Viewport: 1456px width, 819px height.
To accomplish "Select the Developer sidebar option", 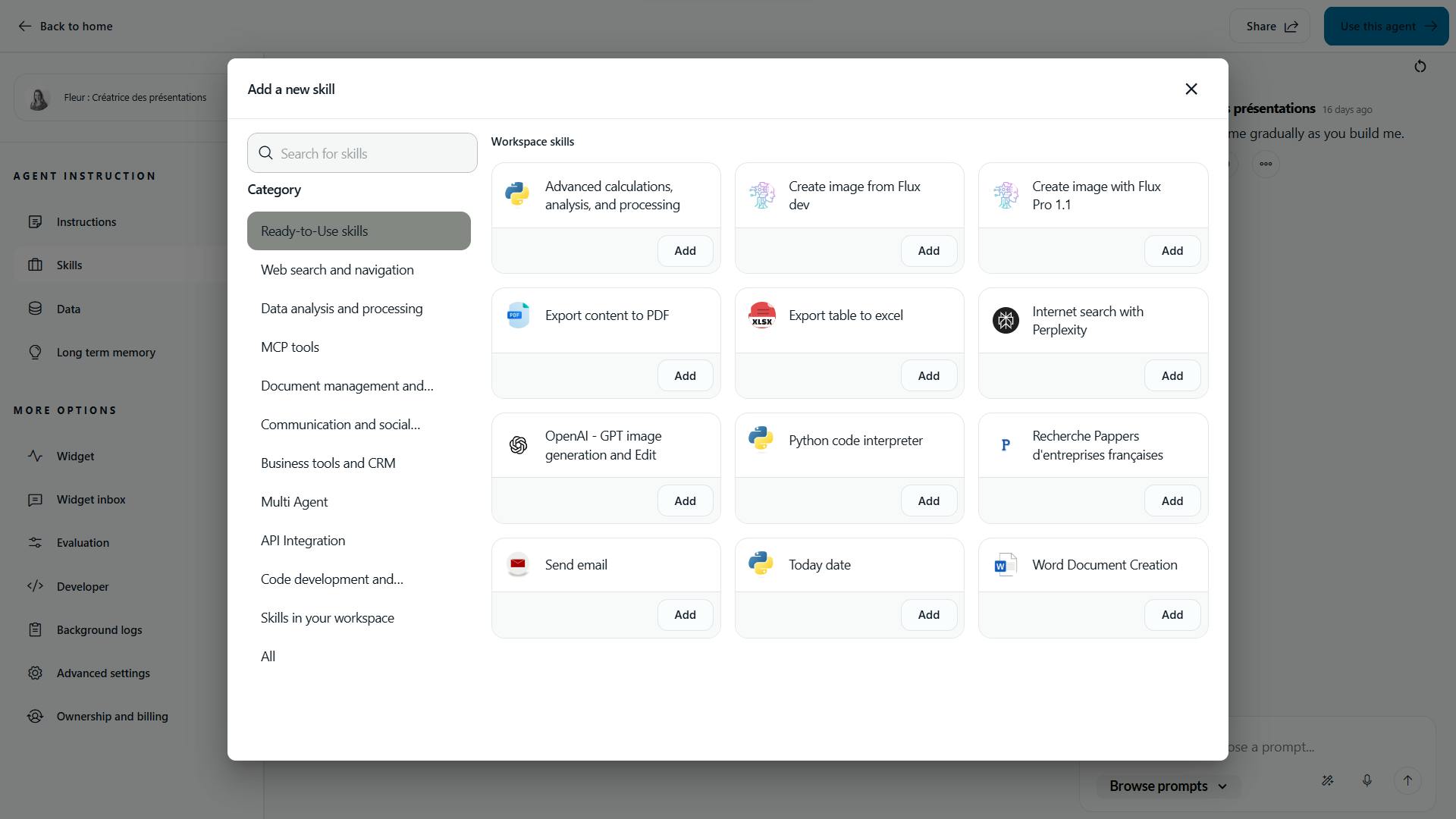I will [x=82, y=586].
